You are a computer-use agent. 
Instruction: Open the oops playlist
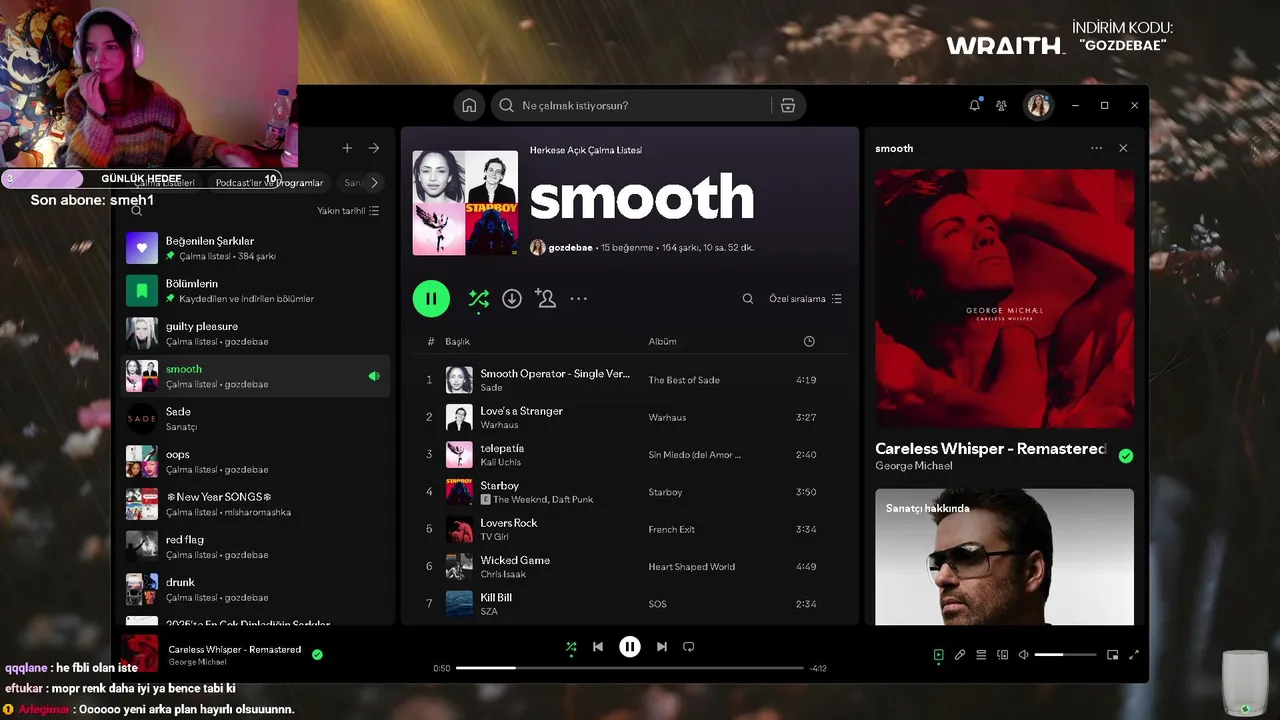pos(255,461)
